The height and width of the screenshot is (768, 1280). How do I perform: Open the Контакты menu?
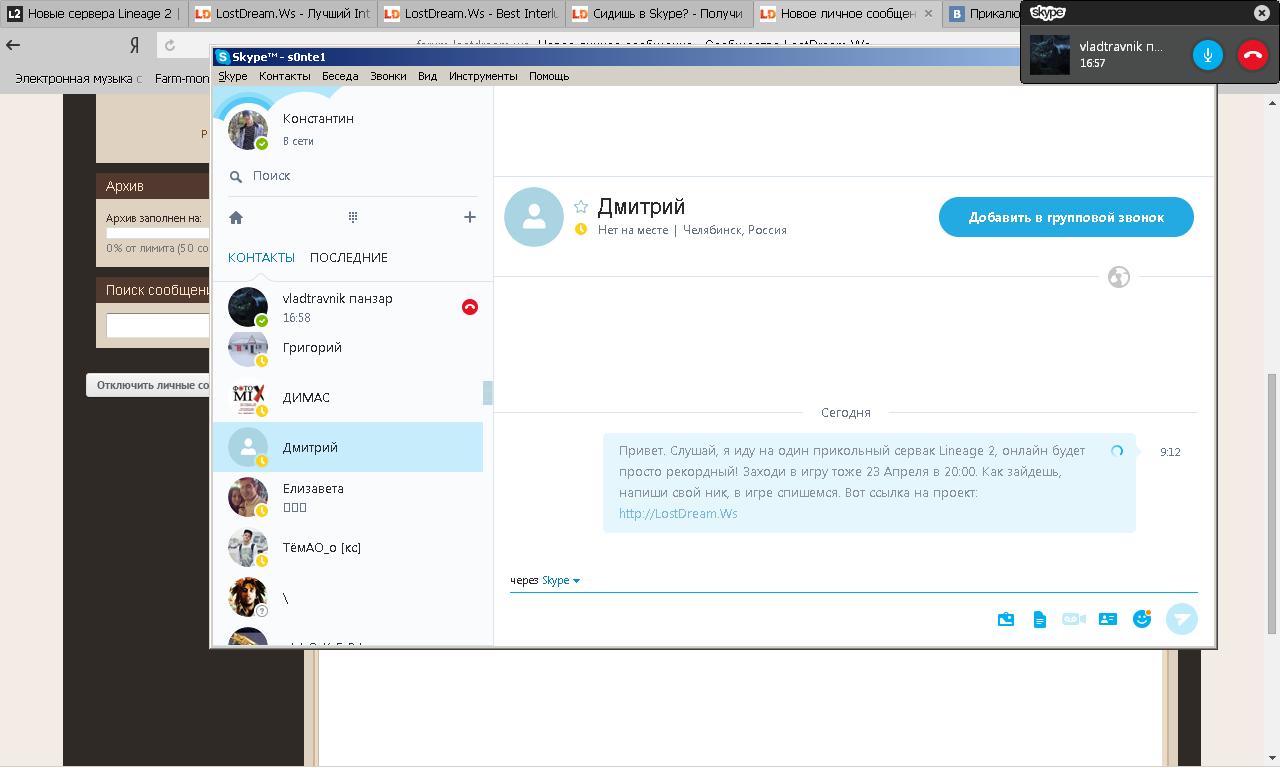(284, 76)
